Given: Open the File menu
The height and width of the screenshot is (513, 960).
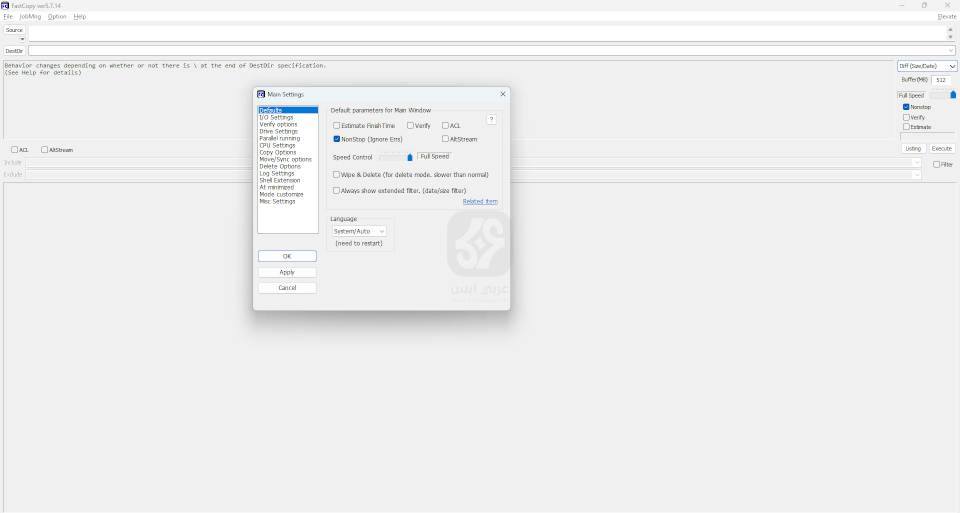Looking at the screenshot, I should pos(8,17).
